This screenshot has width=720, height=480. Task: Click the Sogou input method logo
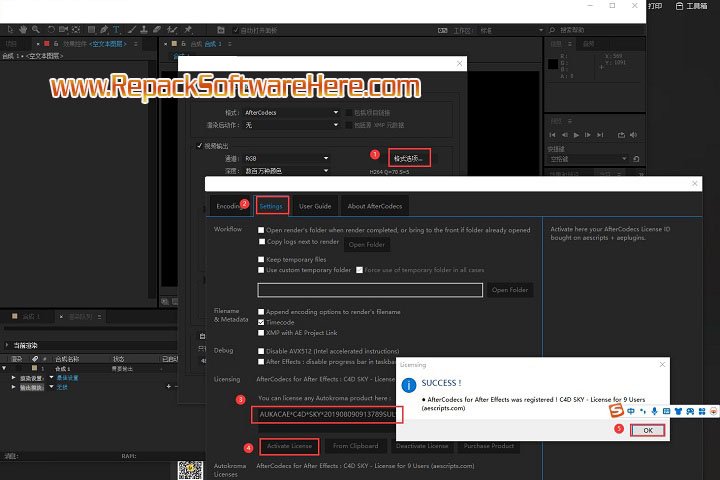coord(616,410)
